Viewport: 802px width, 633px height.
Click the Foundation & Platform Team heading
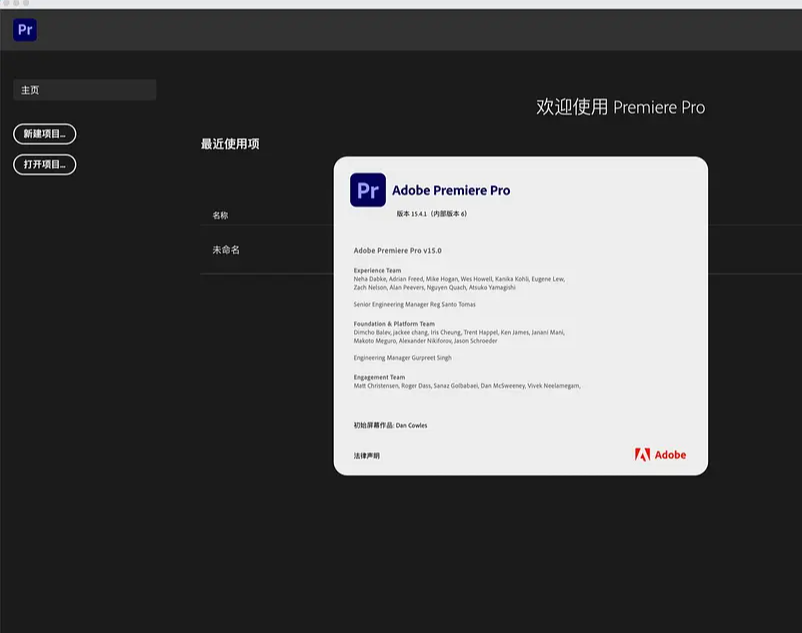click(394, 324)
